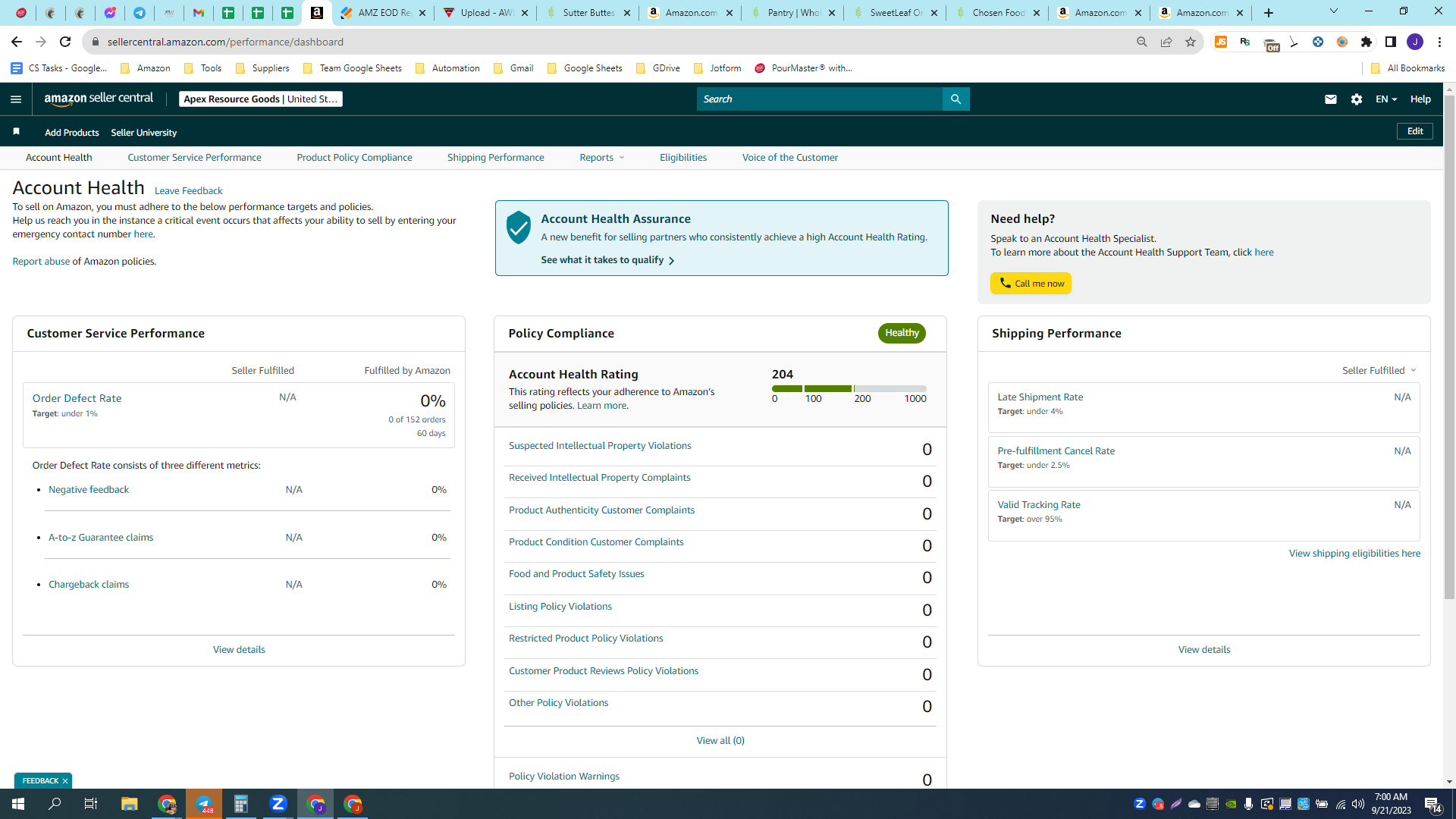Open the All Bookmarks folder
1456x819 pixels.
(1407, 68)
